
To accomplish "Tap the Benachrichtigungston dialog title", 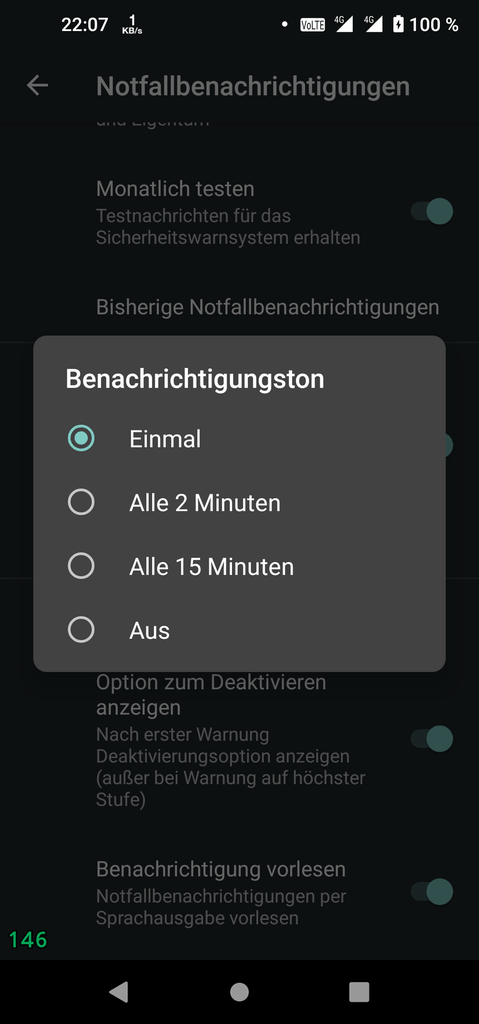I will pos(195,379).
